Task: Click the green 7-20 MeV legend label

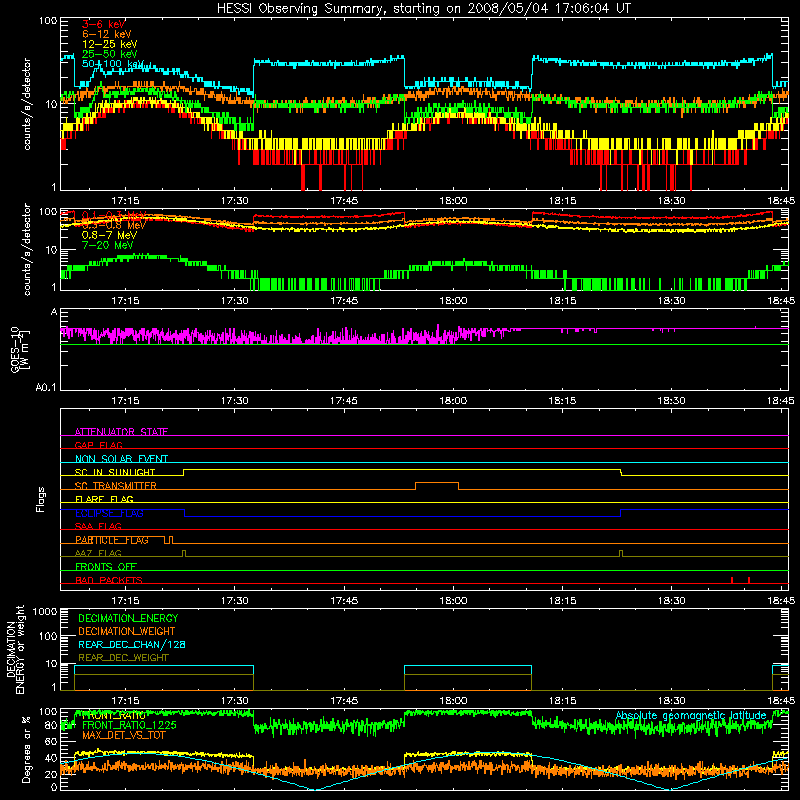Action: (107, 245)
